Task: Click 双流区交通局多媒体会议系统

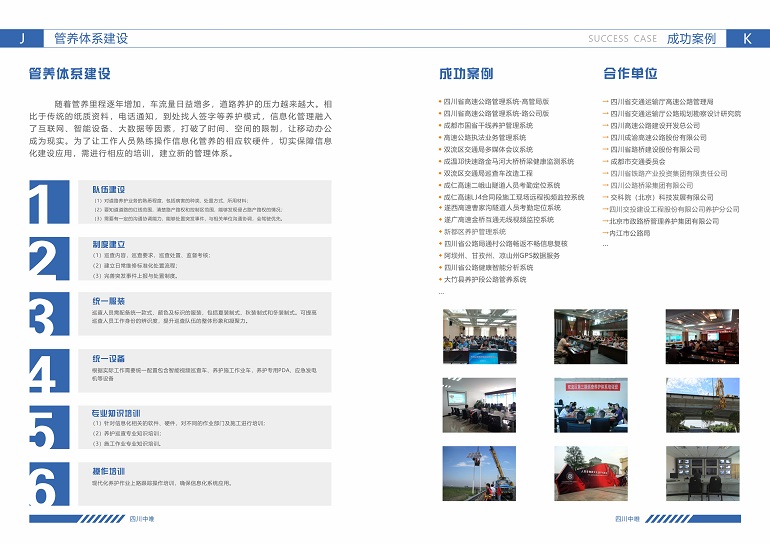Action: [488, 149]
